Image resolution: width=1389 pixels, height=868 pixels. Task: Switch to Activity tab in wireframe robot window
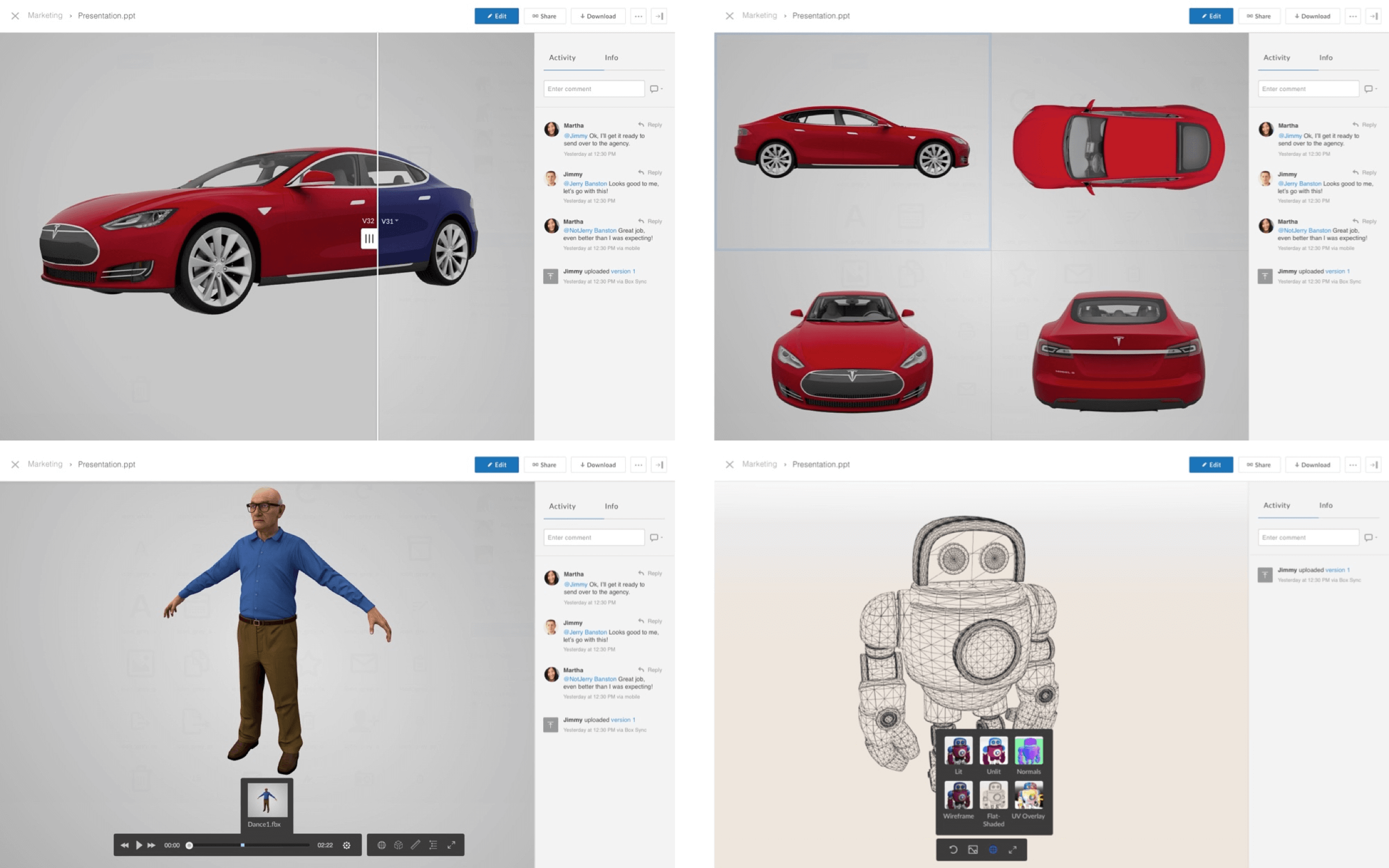click(x=1277, y=505)
